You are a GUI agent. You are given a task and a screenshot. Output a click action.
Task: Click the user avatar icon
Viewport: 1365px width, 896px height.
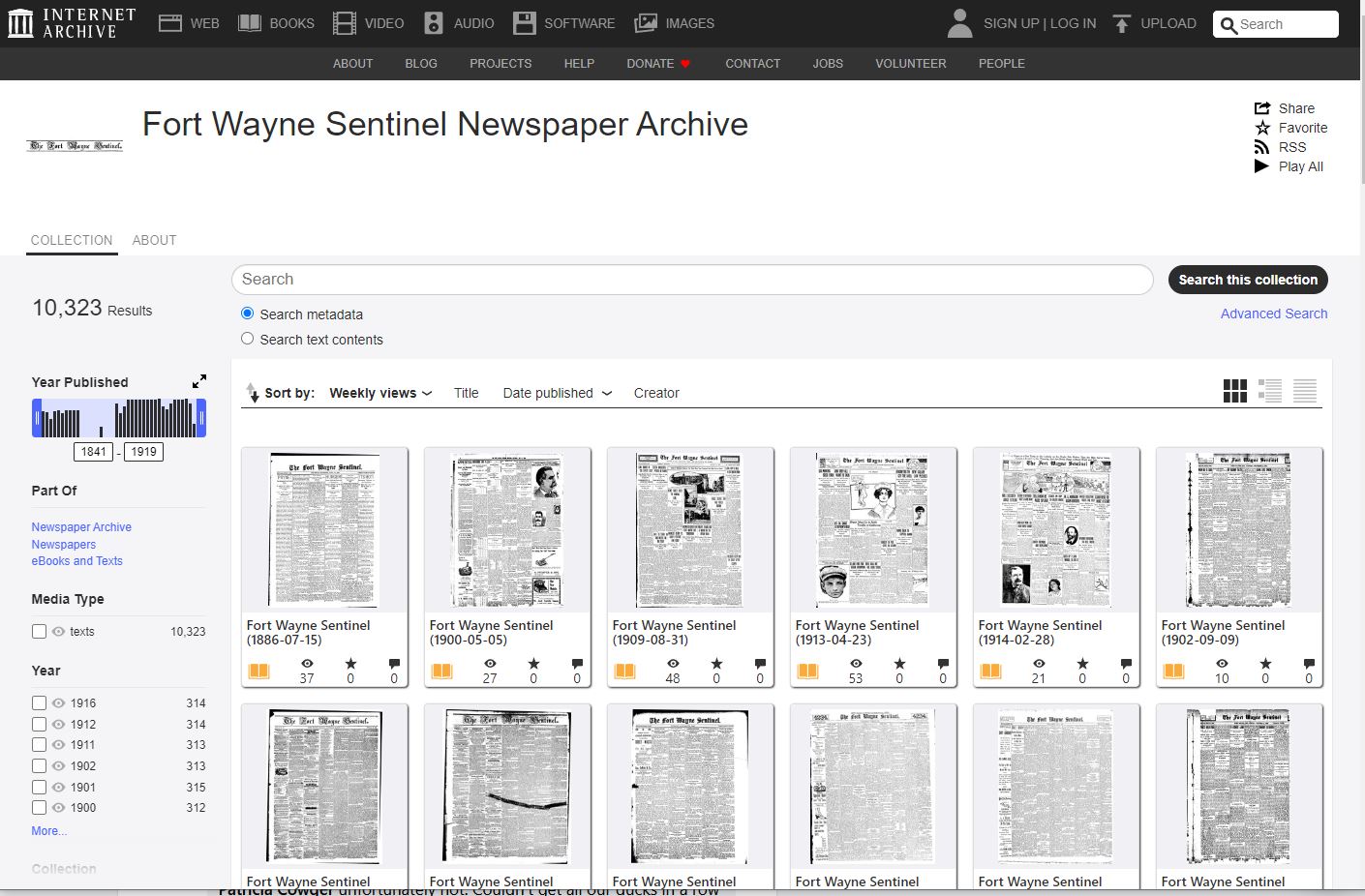(x=959, y=23)
